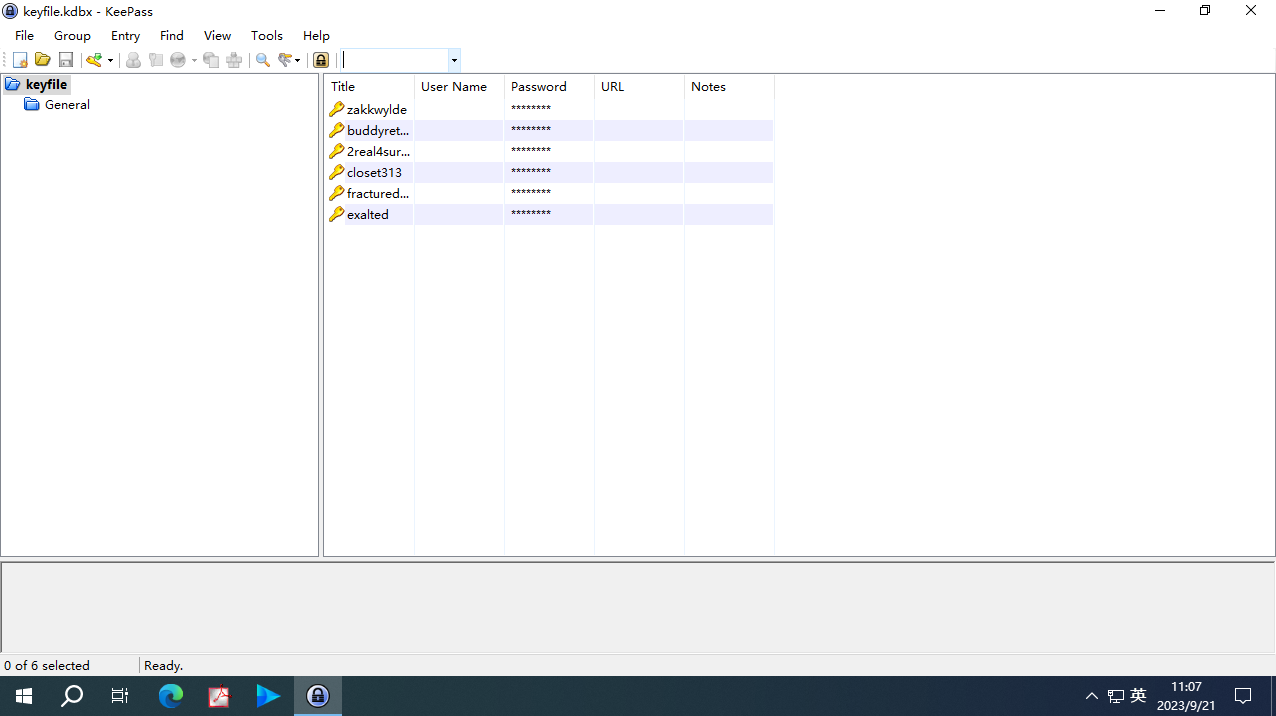The image size is (1276, 716).
Task: Click the input method indicator 英
Action: pyautogui.click(x=1138, y=696)
